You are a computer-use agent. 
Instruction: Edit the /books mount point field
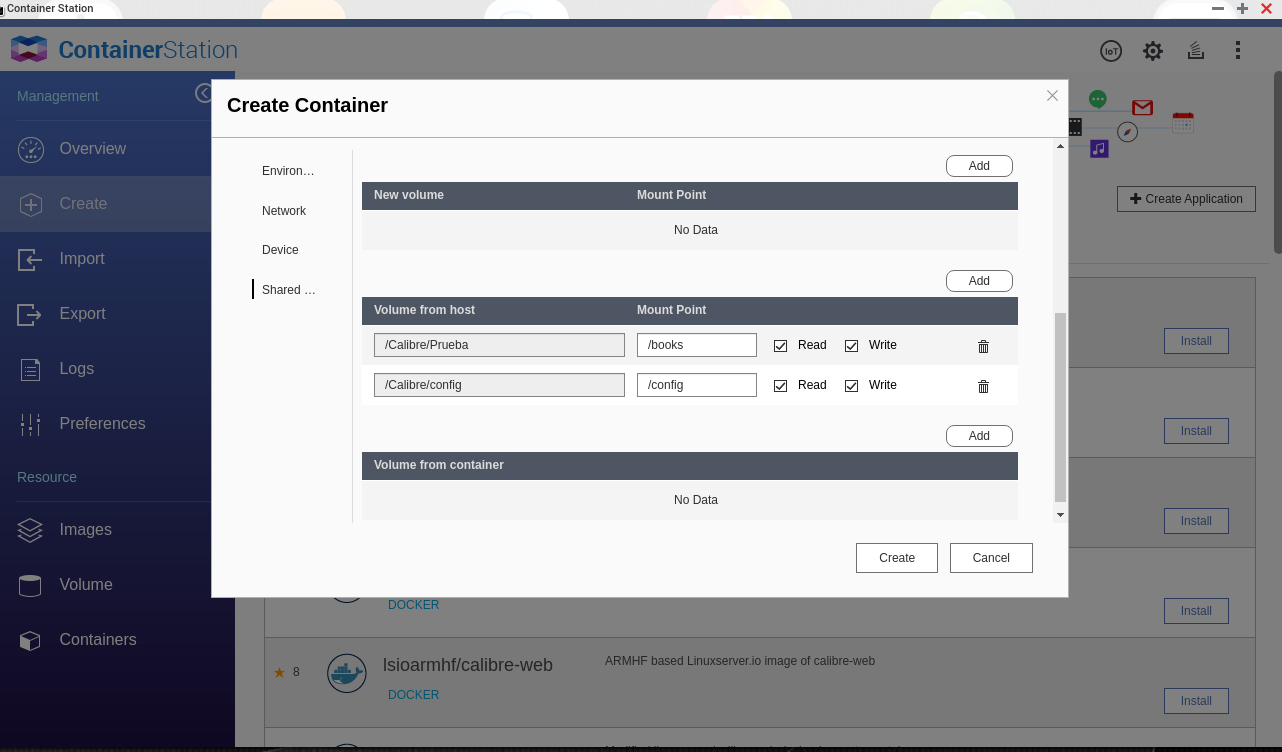pos(697,345)
